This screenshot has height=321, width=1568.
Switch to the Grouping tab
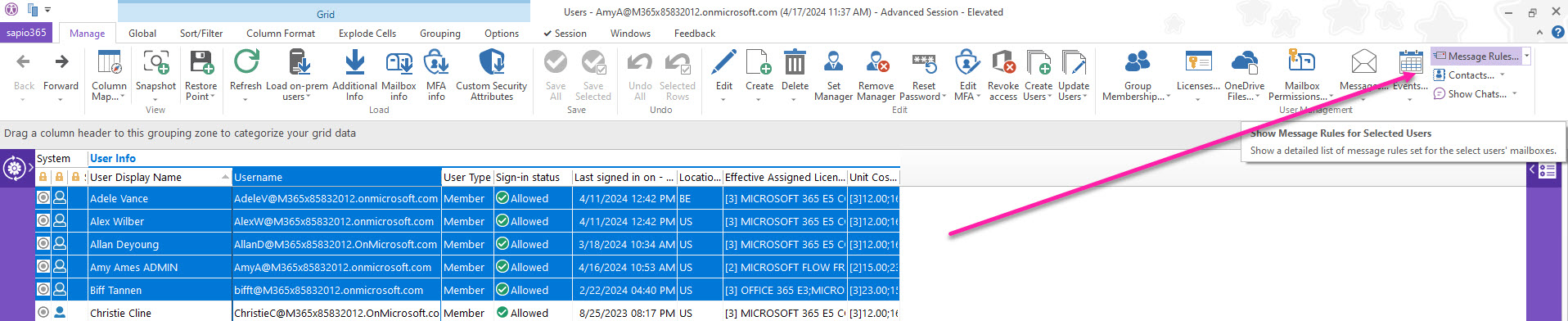440,34
